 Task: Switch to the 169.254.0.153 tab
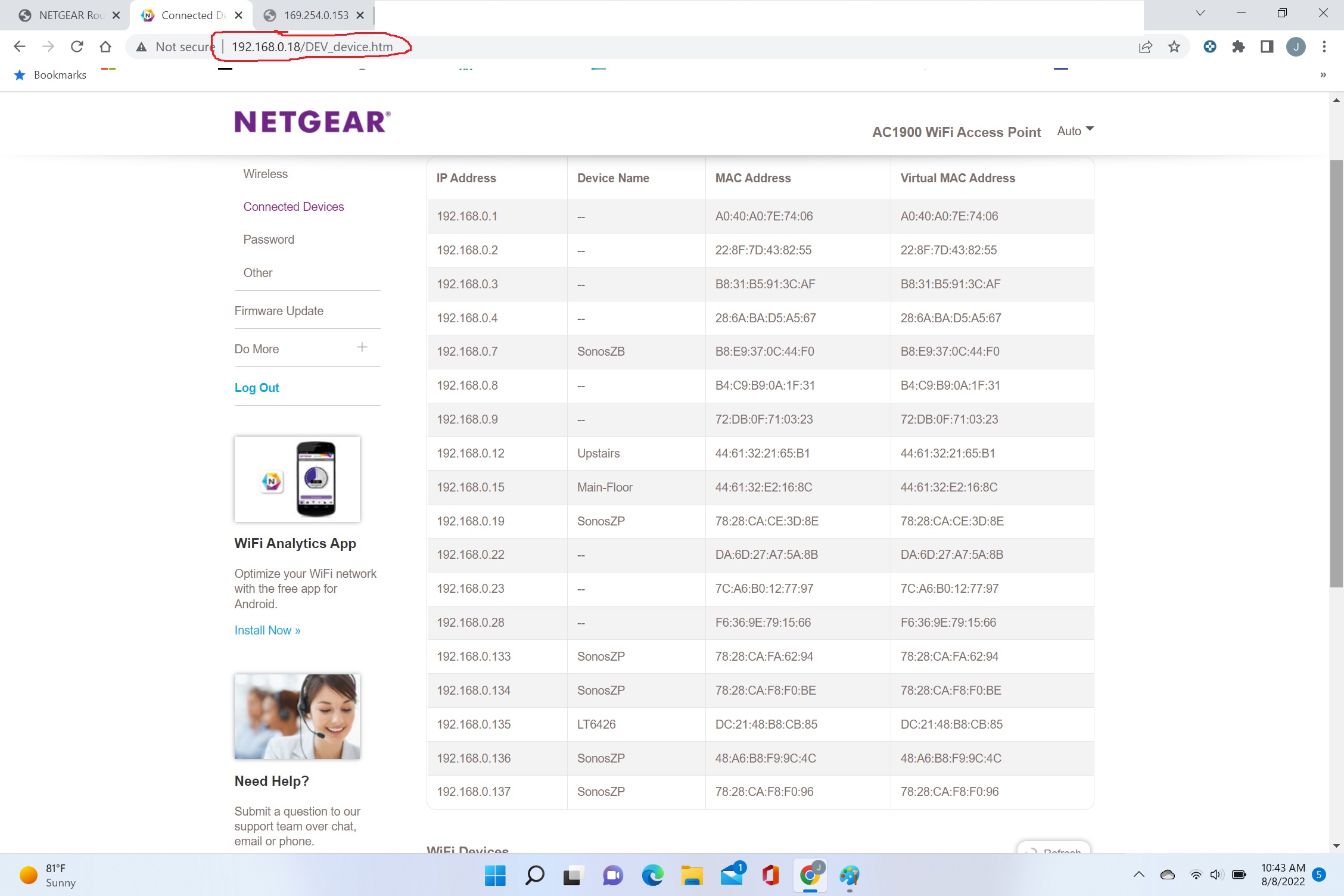click(x=315, y=15)
